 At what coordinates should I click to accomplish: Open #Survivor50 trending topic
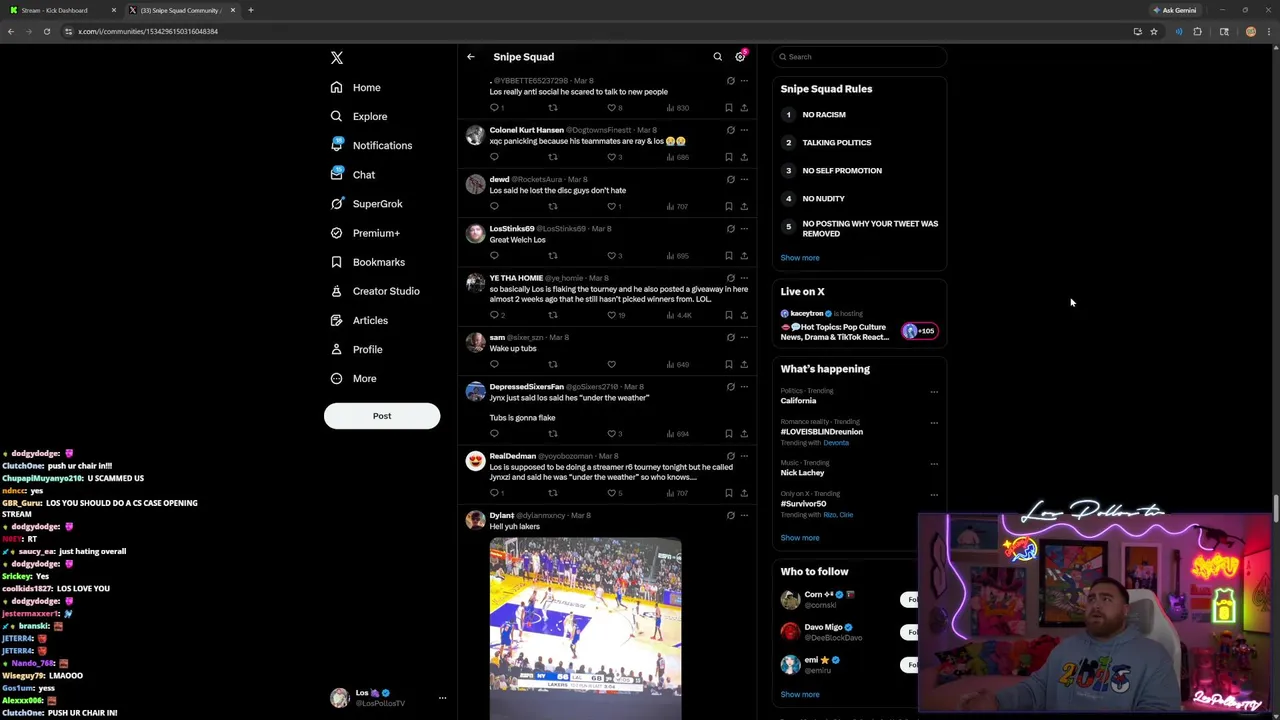803,504
